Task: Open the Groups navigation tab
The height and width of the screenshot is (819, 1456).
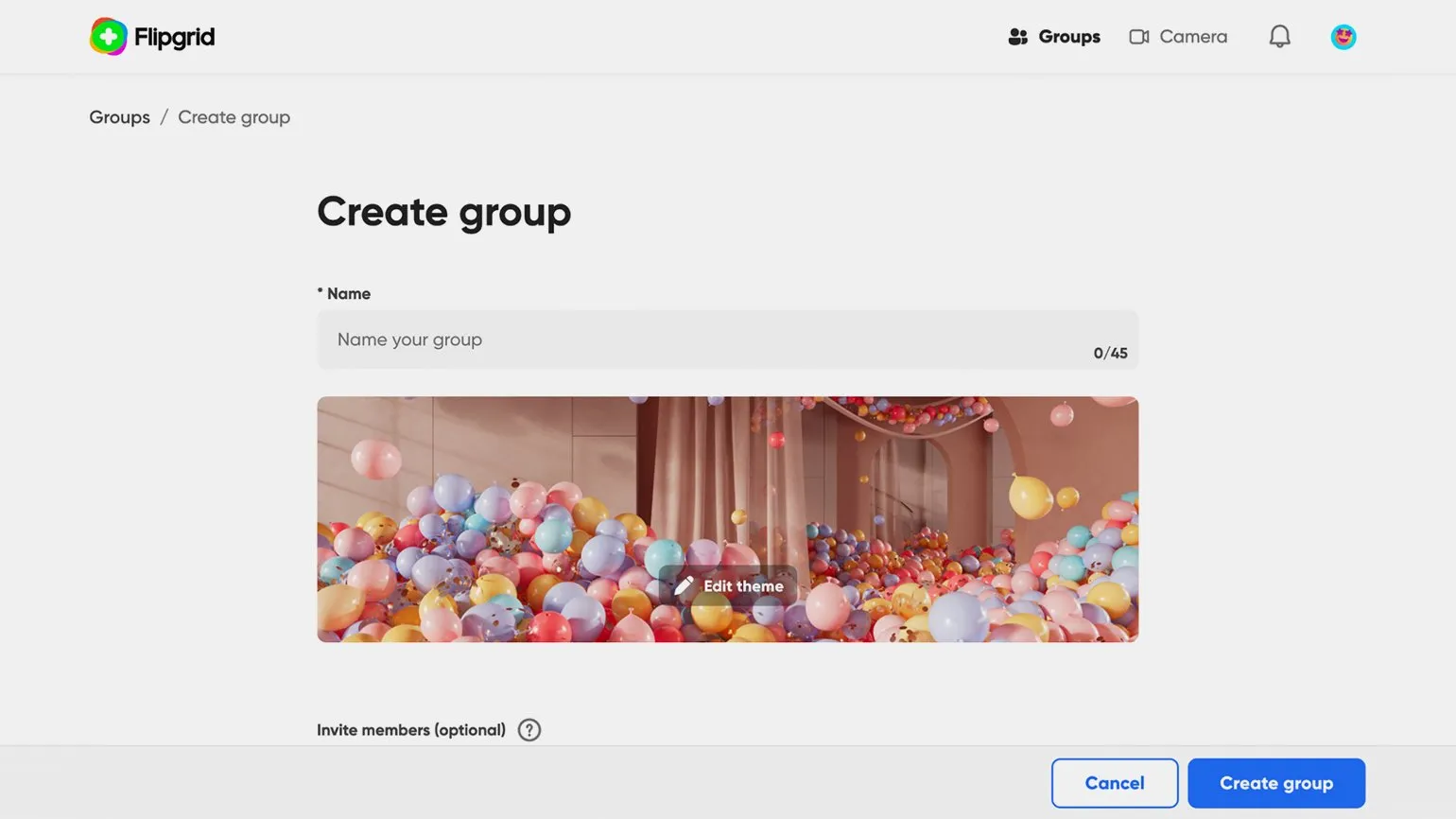Action: (x=1068, y=37)
